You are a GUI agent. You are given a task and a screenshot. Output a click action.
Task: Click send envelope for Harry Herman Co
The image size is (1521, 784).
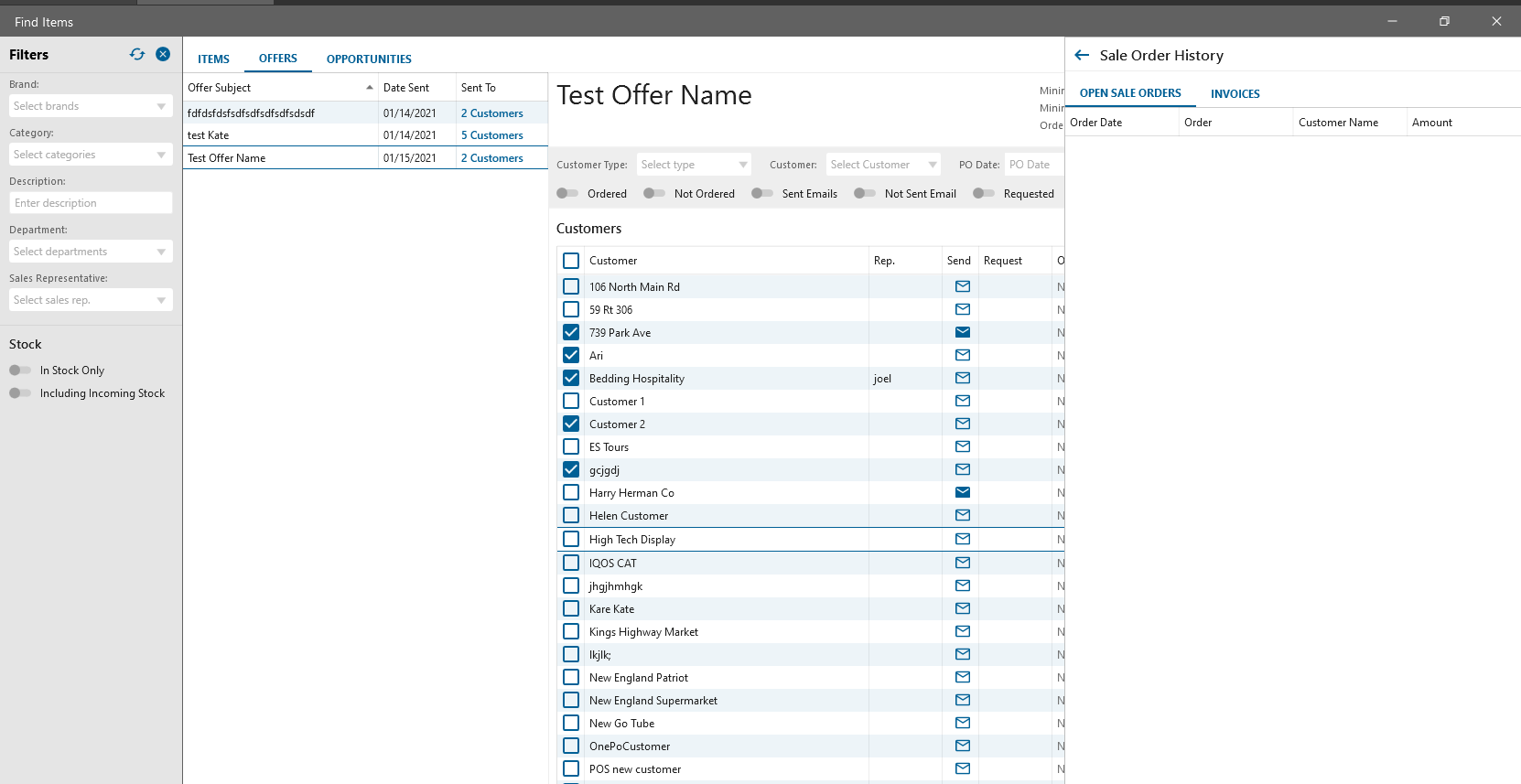(962, 492)
